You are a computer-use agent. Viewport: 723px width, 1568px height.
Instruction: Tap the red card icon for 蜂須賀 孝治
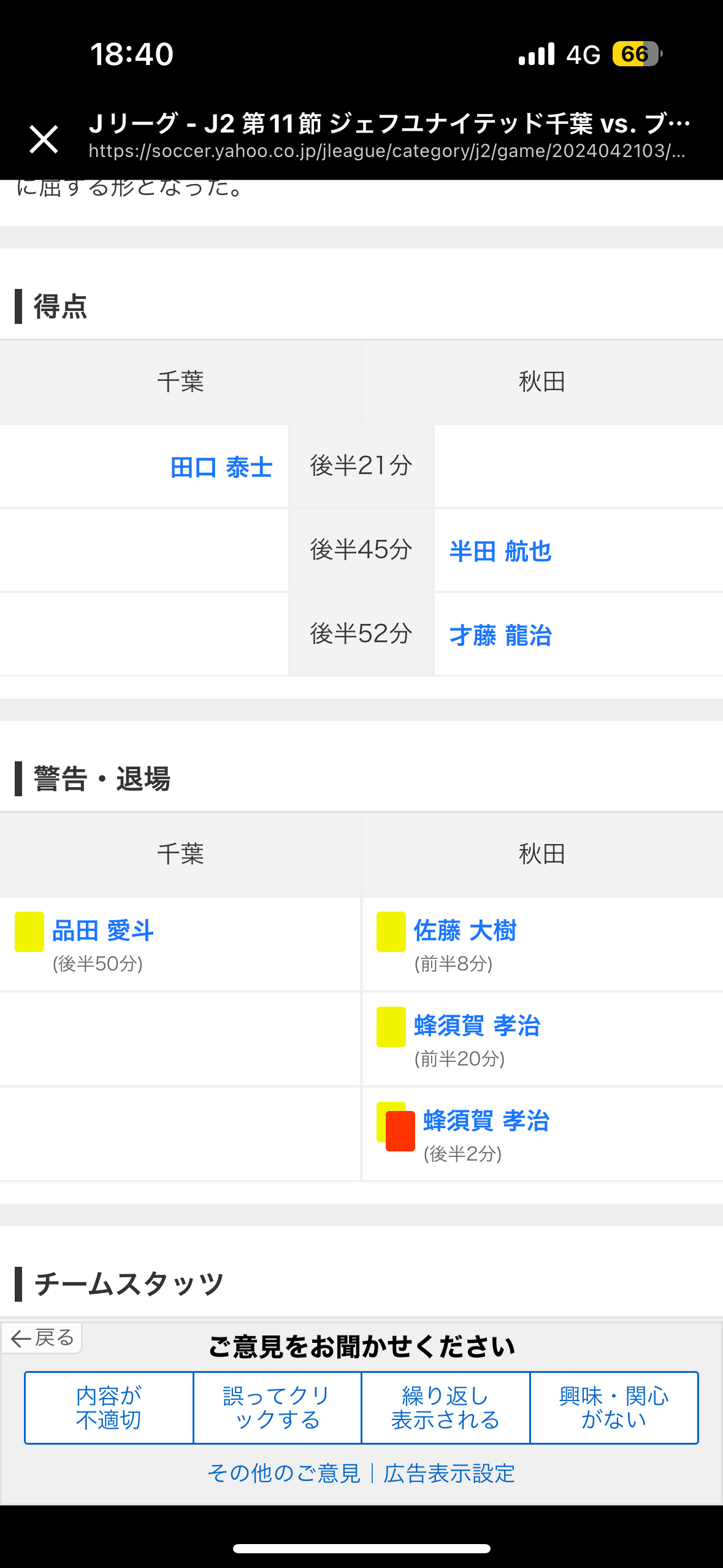pyautogui.click(x=400, y=1131)
